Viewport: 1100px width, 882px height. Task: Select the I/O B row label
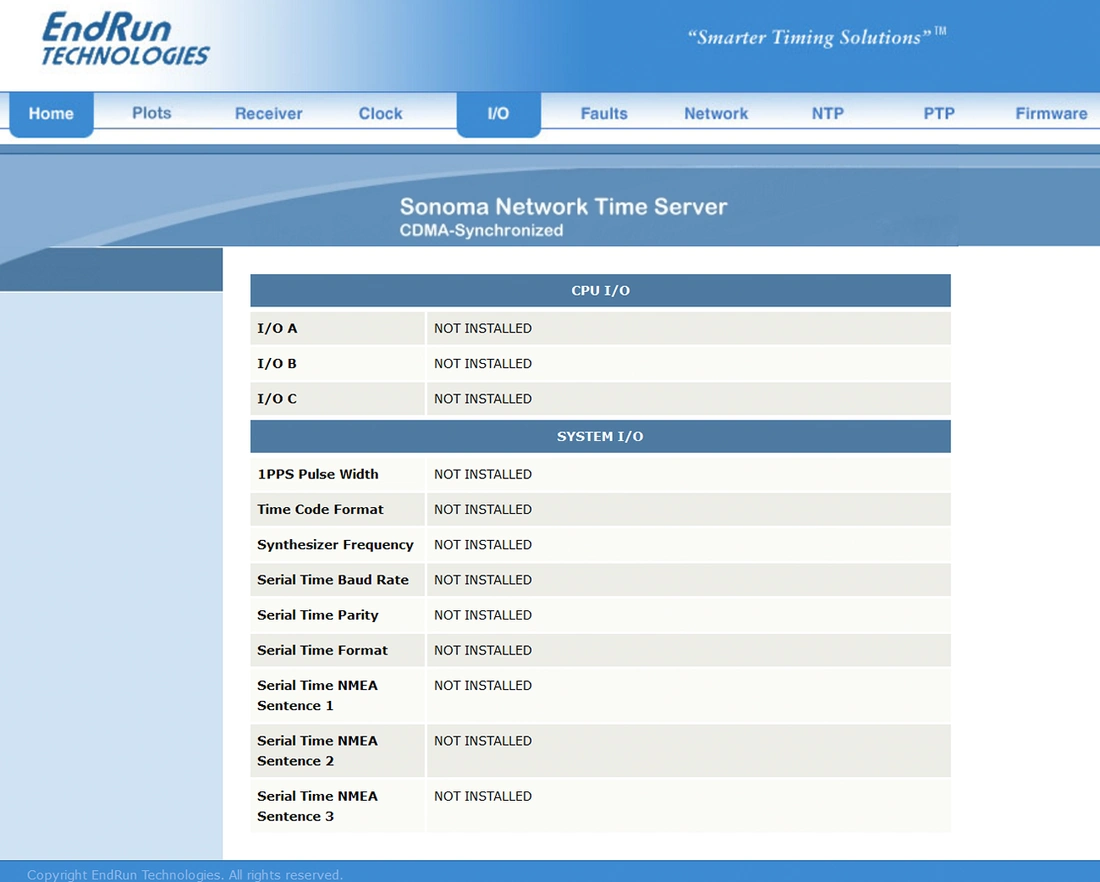click(277, 363)
